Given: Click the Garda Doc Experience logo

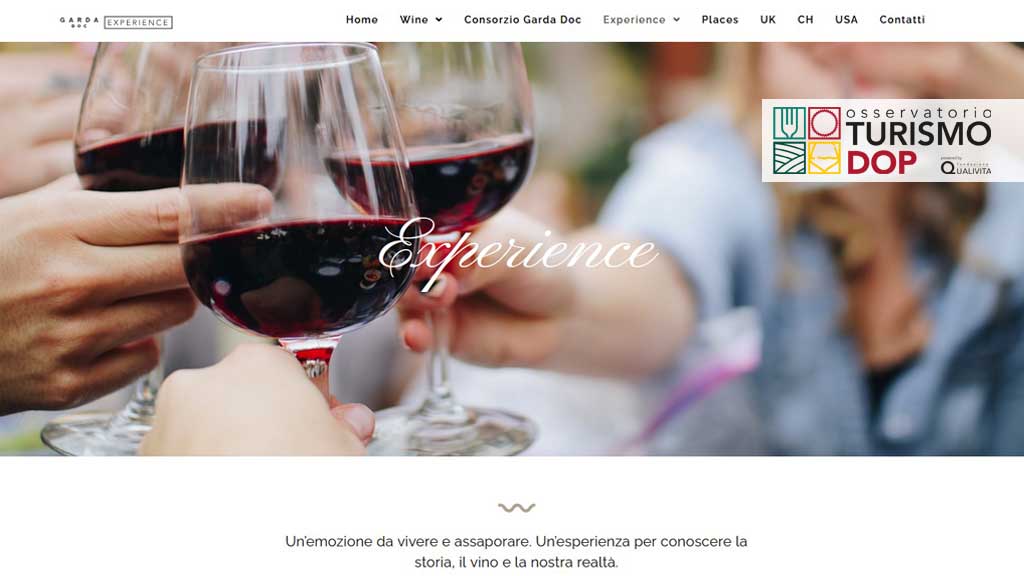Looking at the screenshot, I should point(116,22).
